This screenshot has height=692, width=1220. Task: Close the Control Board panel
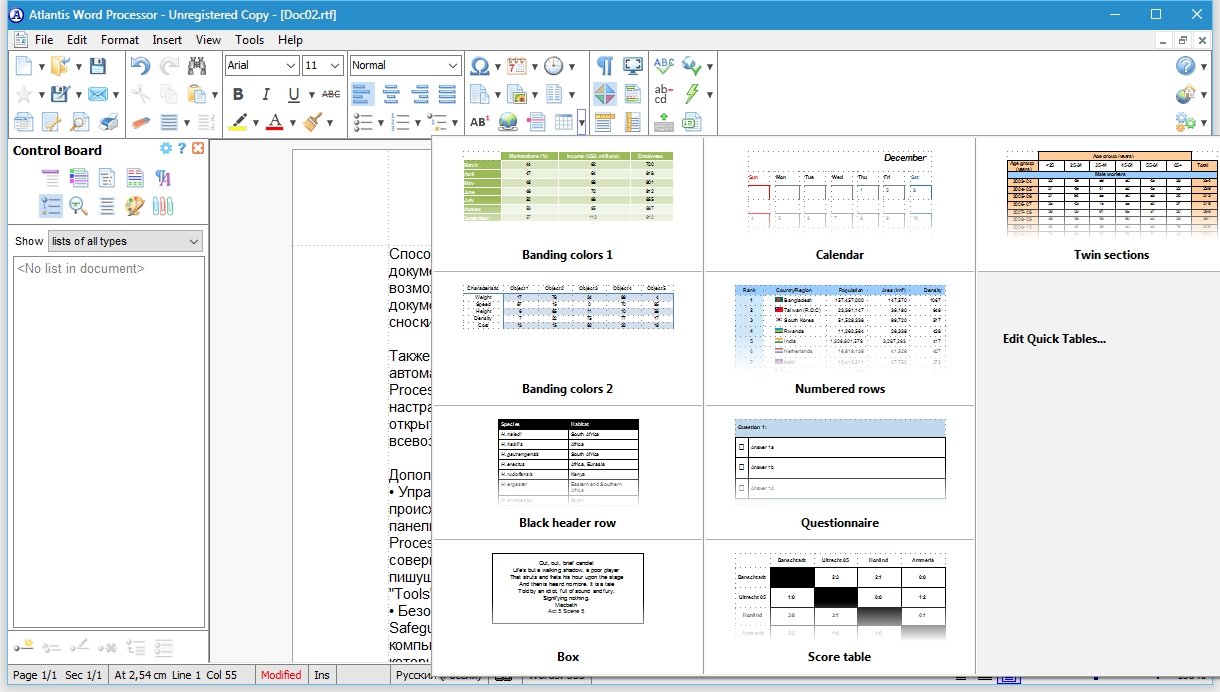[198, 149]
